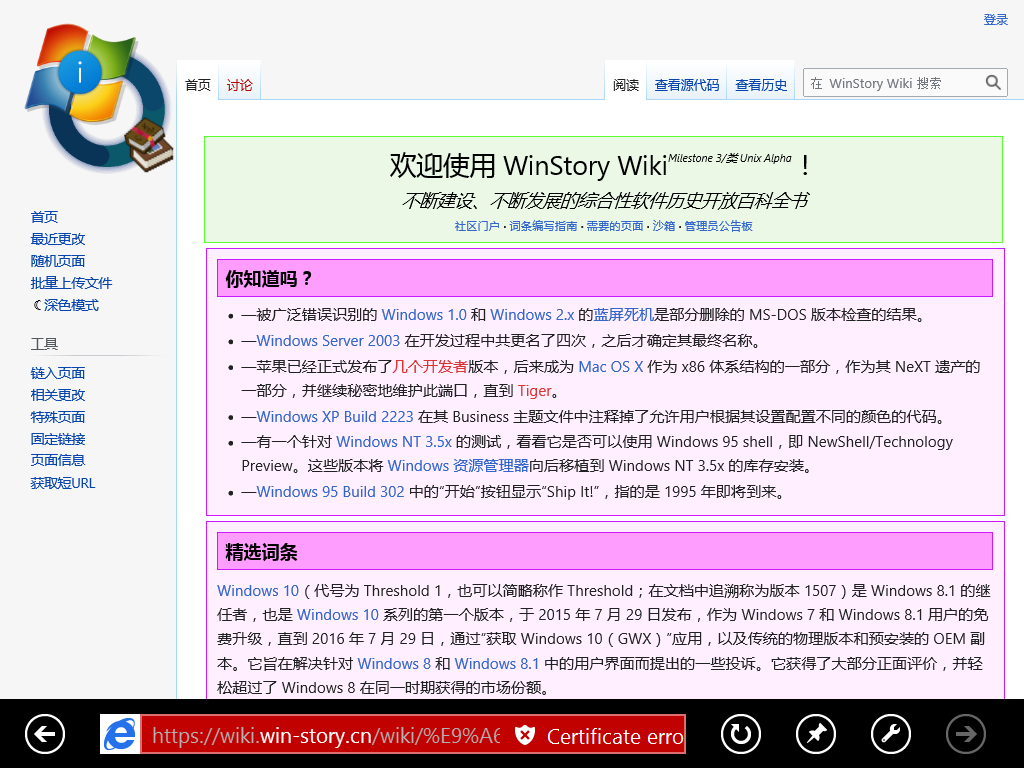Refresh the page
The height and width of the screenshot is (768, 1024).
coord(741,734)
